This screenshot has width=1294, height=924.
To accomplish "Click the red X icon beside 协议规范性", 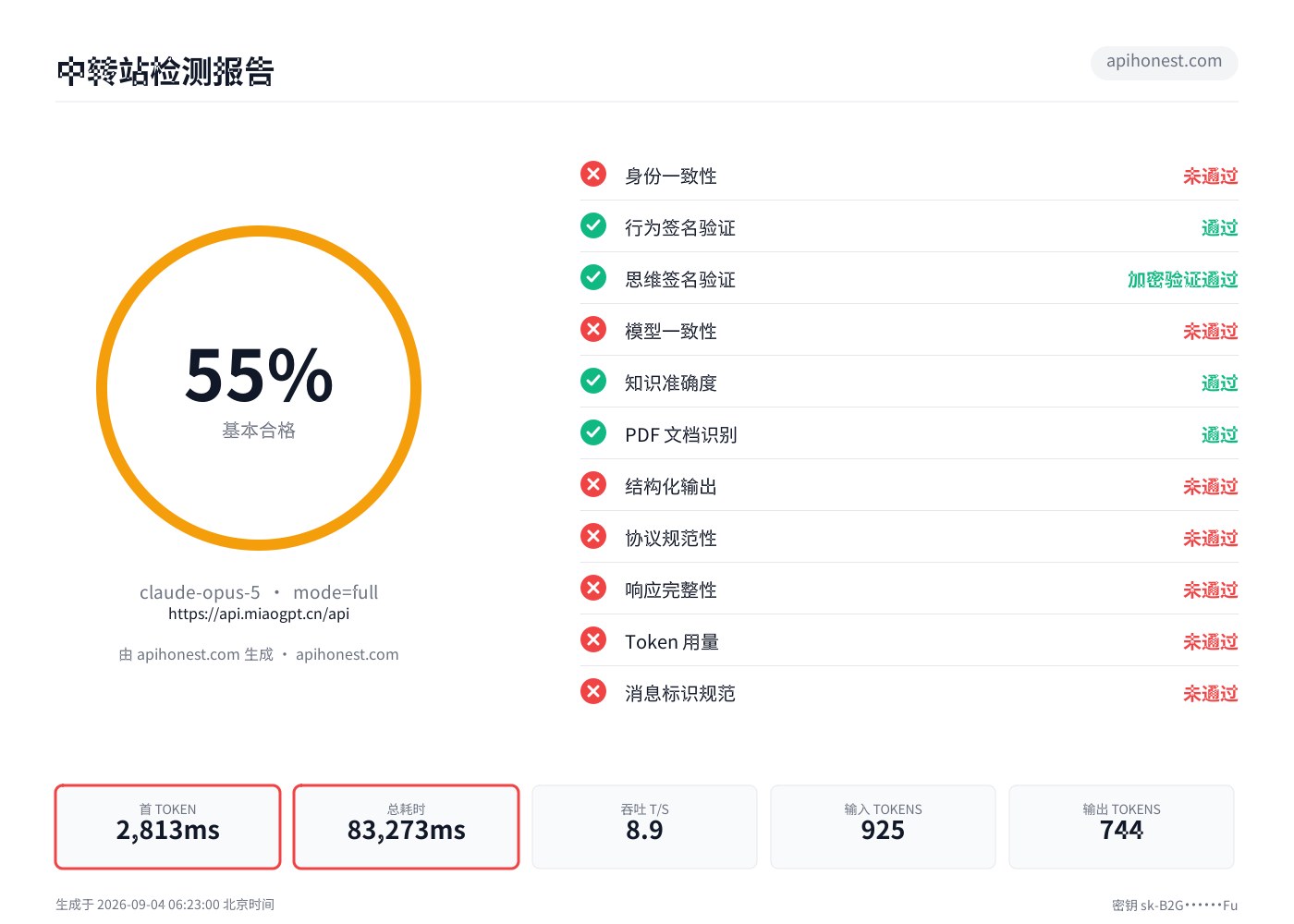I will (x=593, y=536).
